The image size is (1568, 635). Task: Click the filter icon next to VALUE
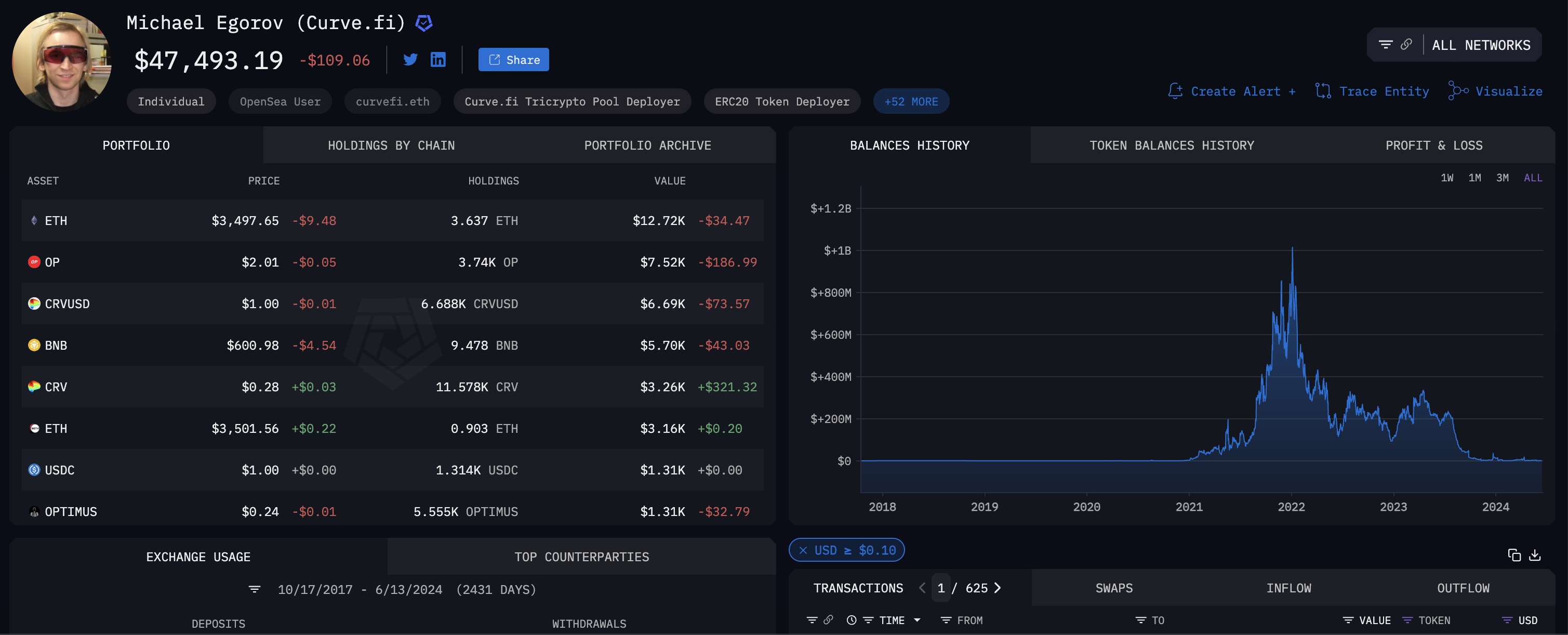(1348, 620)
